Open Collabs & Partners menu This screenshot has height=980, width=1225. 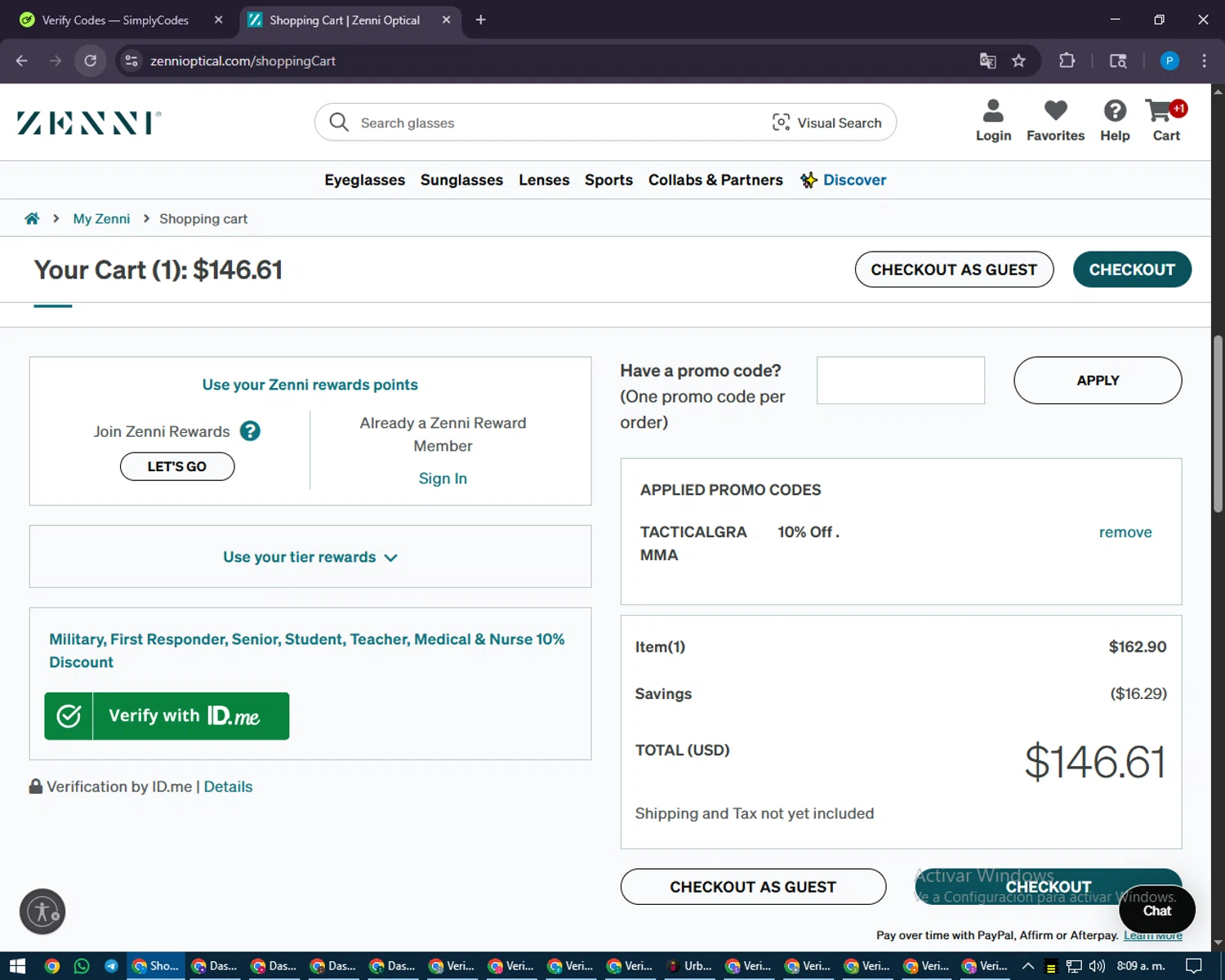click(x=715, y=180)
